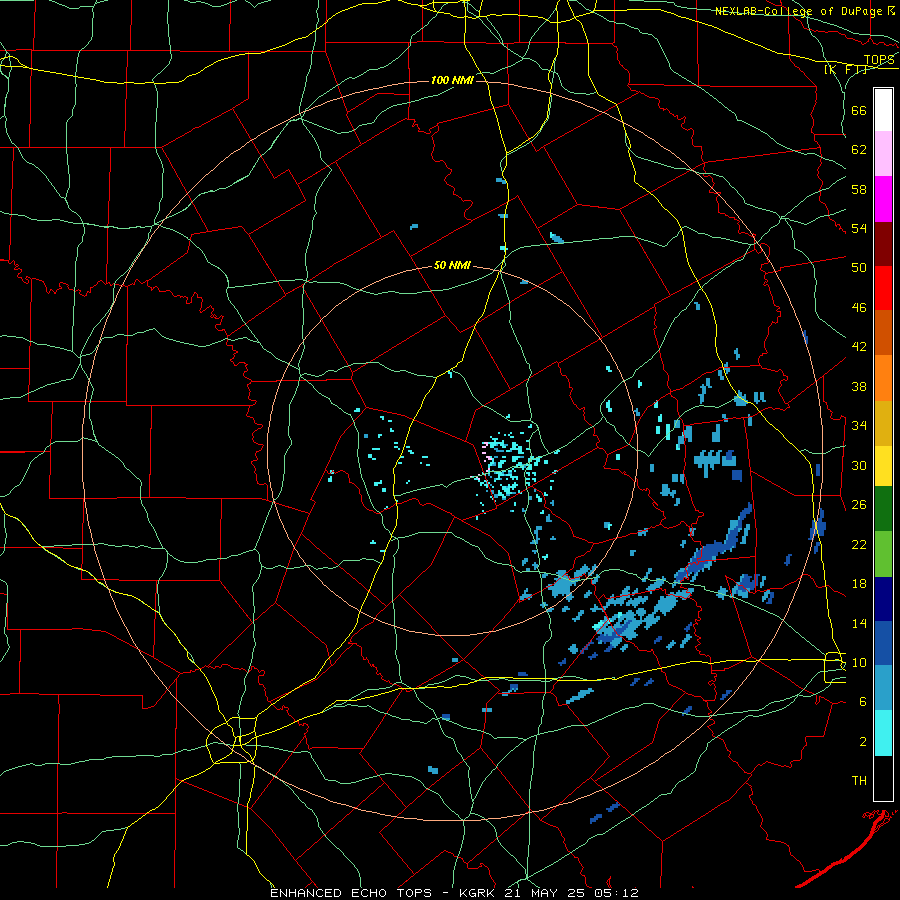Click the 66 value on the legend

859,110
